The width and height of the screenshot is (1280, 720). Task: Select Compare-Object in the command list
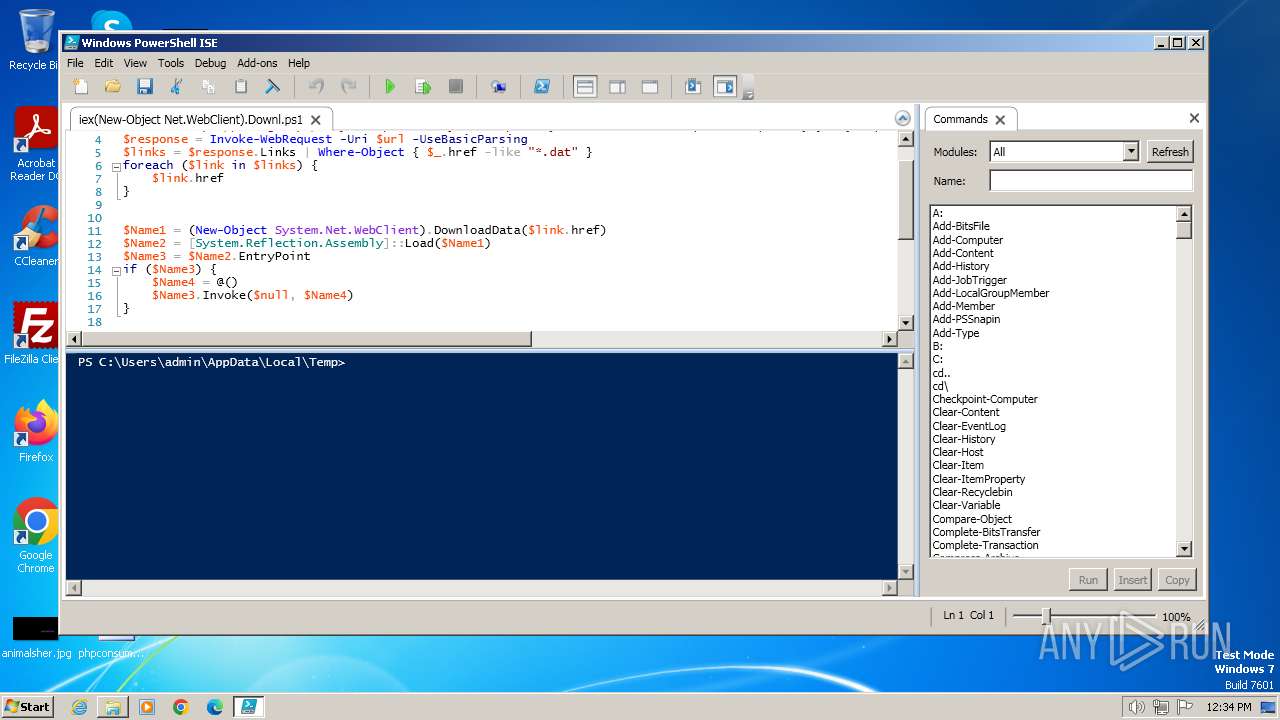pos(972,519)
